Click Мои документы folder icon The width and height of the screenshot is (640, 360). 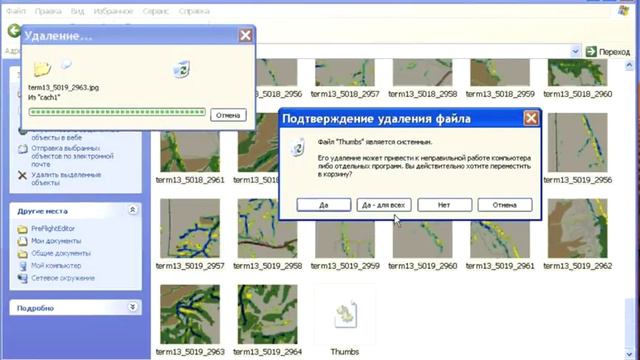click(x=22, y=241)
